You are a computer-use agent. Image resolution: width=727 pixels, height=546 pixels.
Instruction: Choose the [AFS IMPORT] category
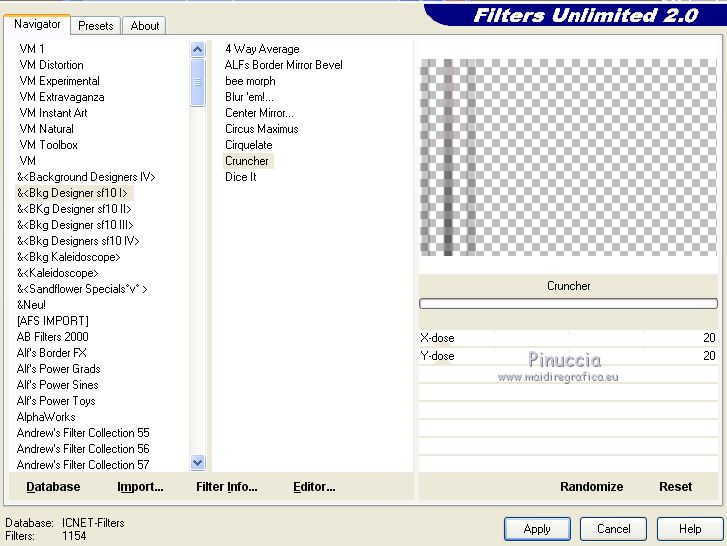click(52, 321)
